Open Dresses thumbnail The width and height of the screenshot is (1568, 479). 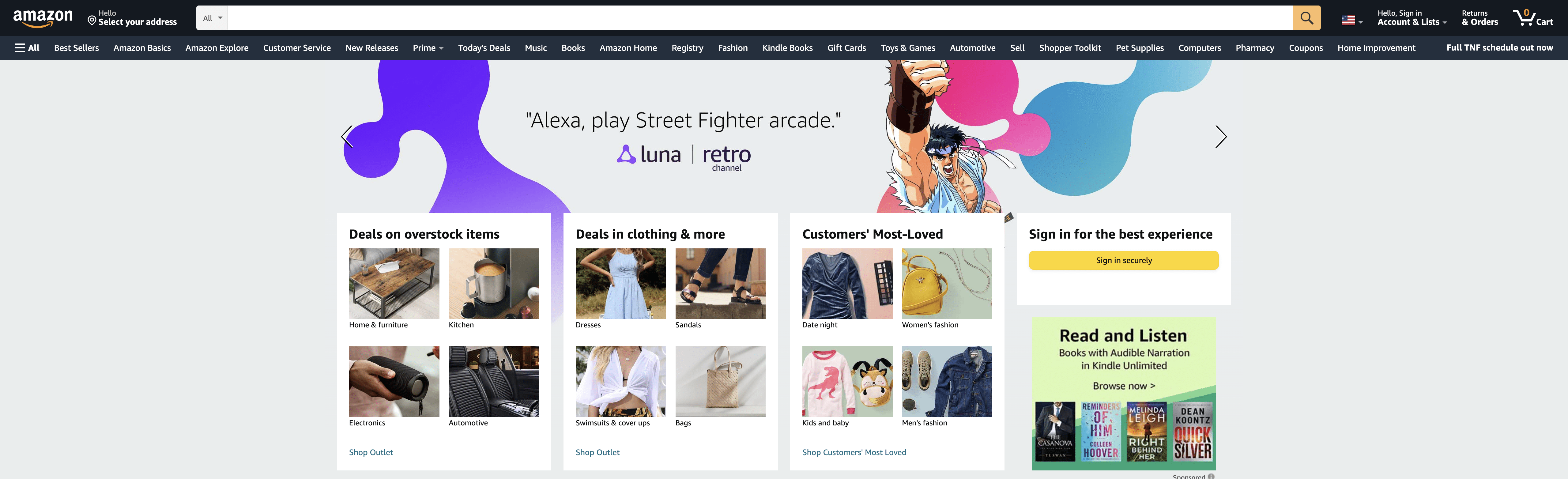pyautogui.click(x=620, y=284)
